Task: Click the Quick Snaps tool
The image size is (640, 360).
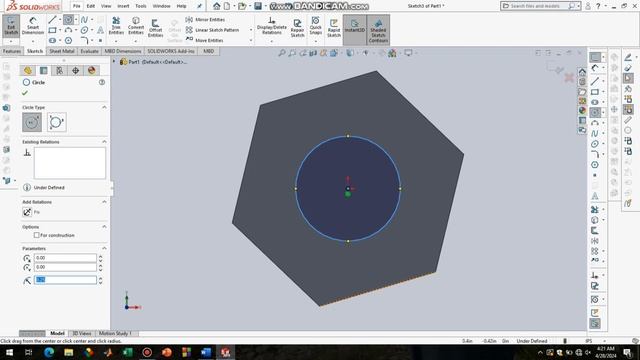Action: 316,25
